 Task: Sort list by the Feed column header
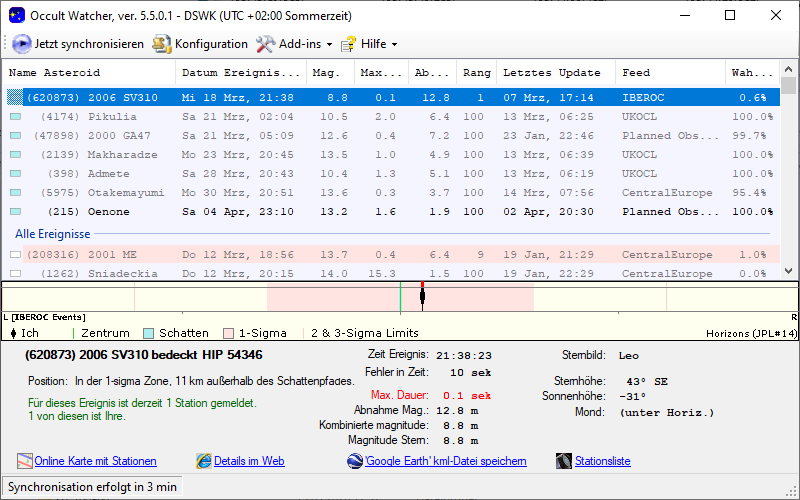pyautogui.click(x=636, y=73)
